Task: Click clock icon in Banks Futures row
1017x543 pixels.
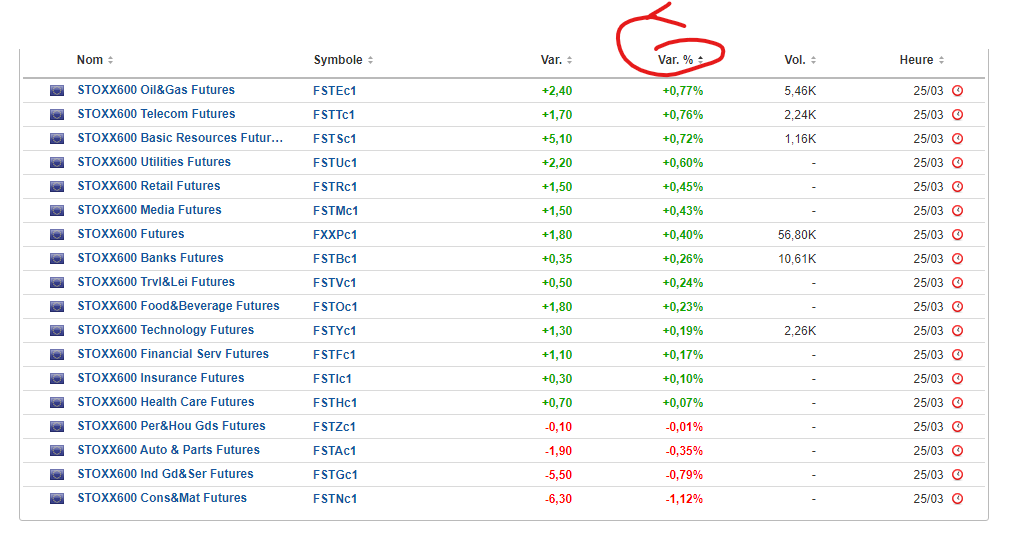Action: [957, 259]
